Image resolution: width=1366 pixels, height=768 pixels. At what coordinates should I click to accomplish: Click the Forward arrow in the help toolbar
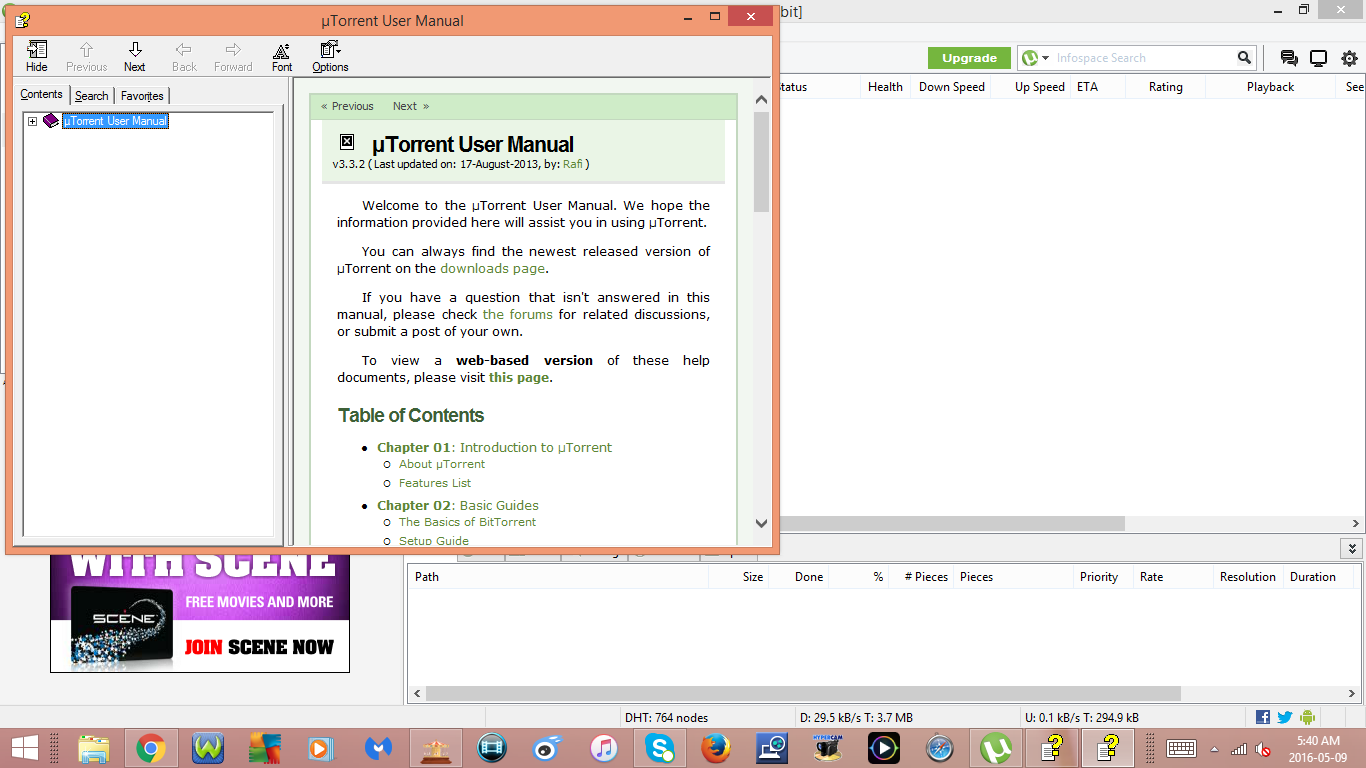point(233,57)
